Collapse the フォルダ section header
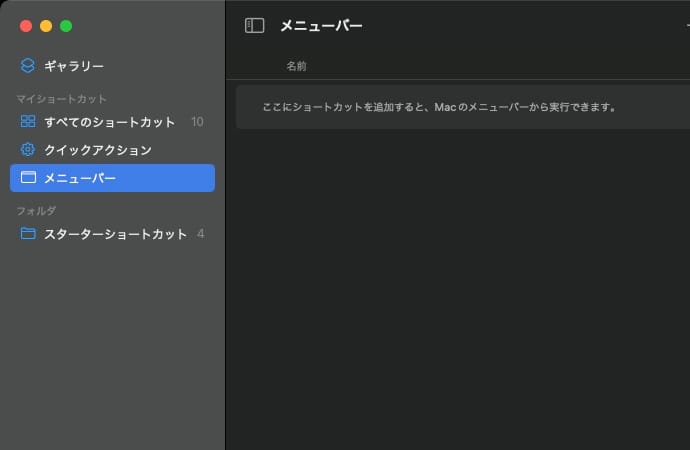The image size is (690, 450). (36, 211)
